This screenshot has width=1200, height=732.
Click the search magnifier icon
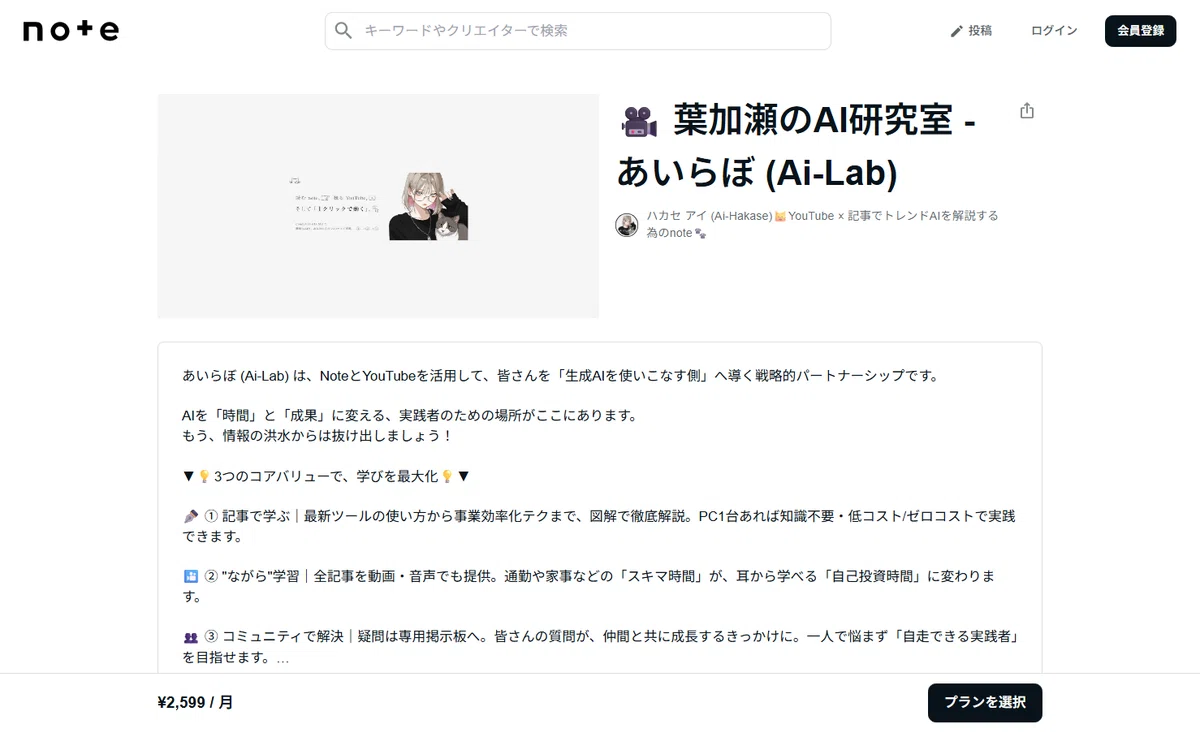pos(343,31)
